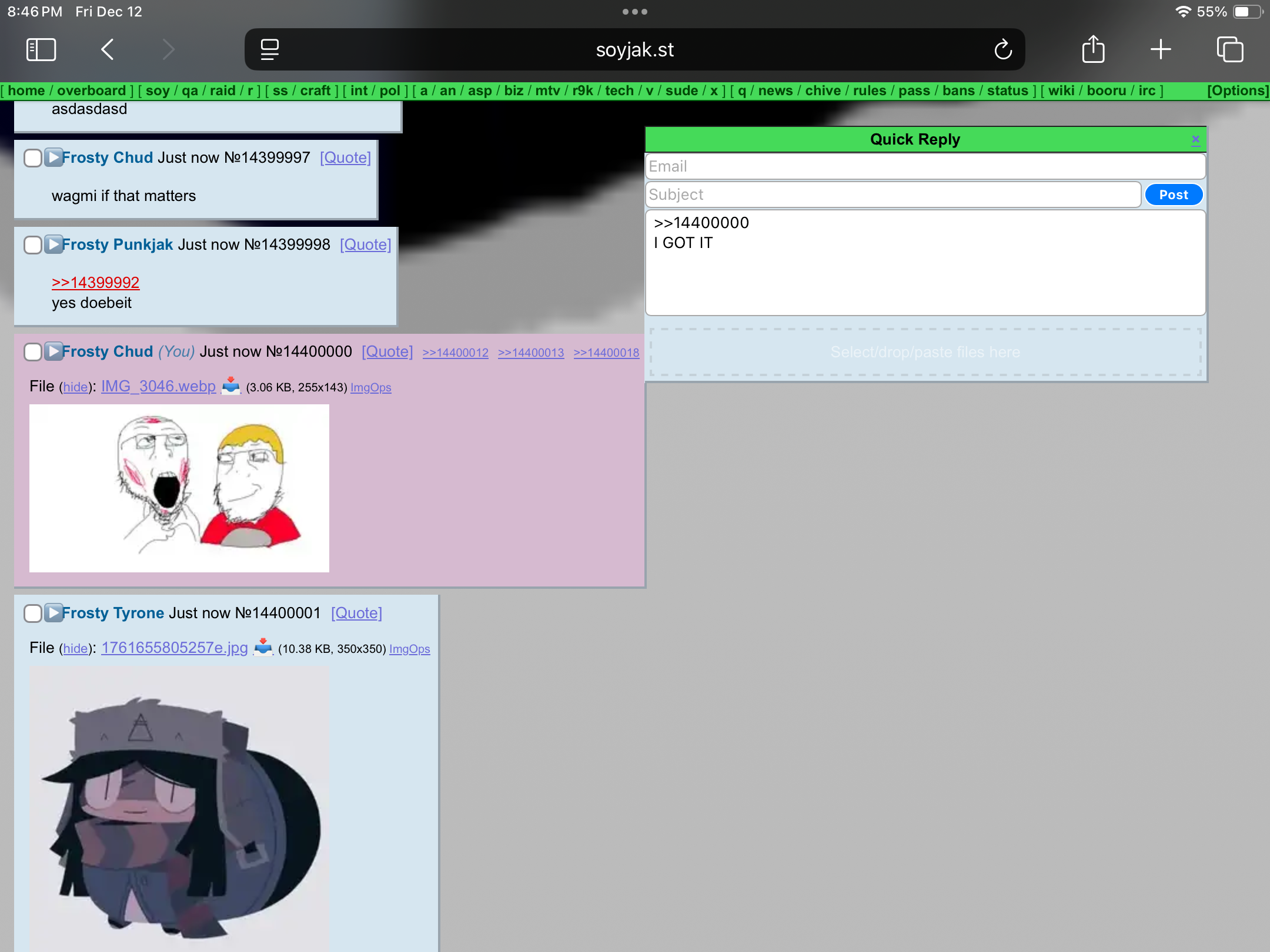Expand post menu arrow on Frosty Punkjak post
The width and height of the screenshot is (1270, 952).
pyautogui.click(x=54, y=244)
